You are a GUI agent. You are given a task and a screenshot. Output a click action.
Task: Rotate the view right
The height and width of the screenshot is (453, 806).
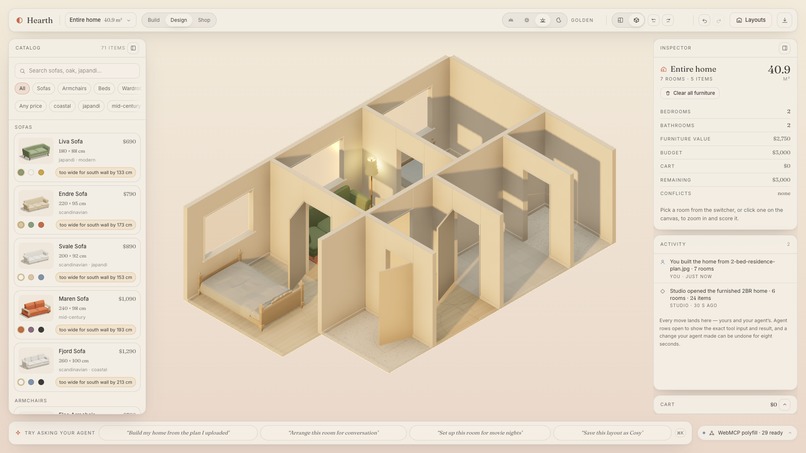pos(668,20)
